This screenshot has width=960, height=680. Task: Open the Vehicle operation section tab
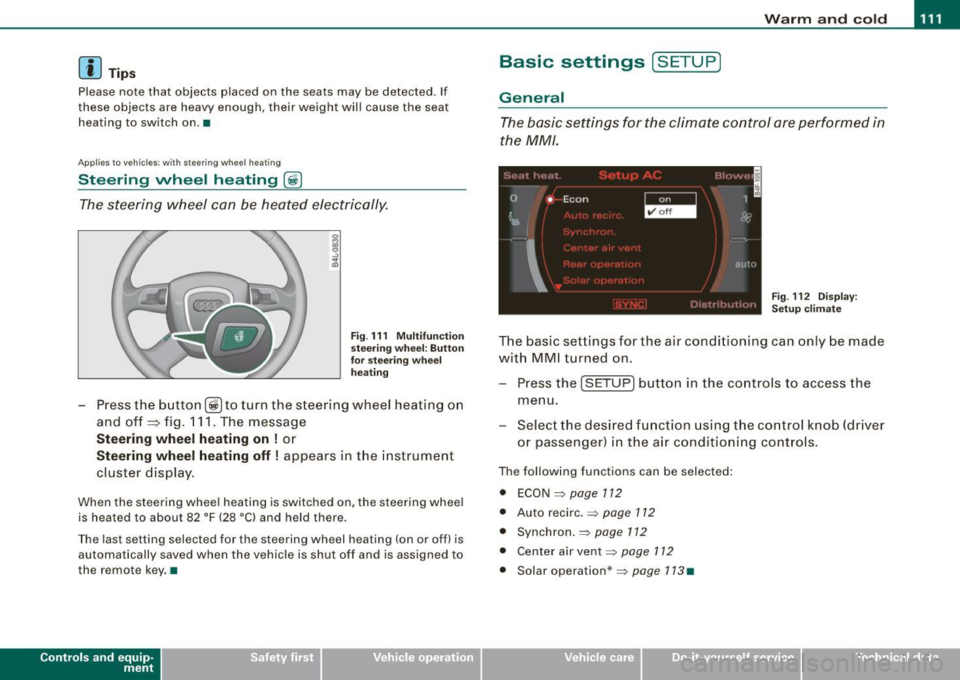[x=402, y=663]
